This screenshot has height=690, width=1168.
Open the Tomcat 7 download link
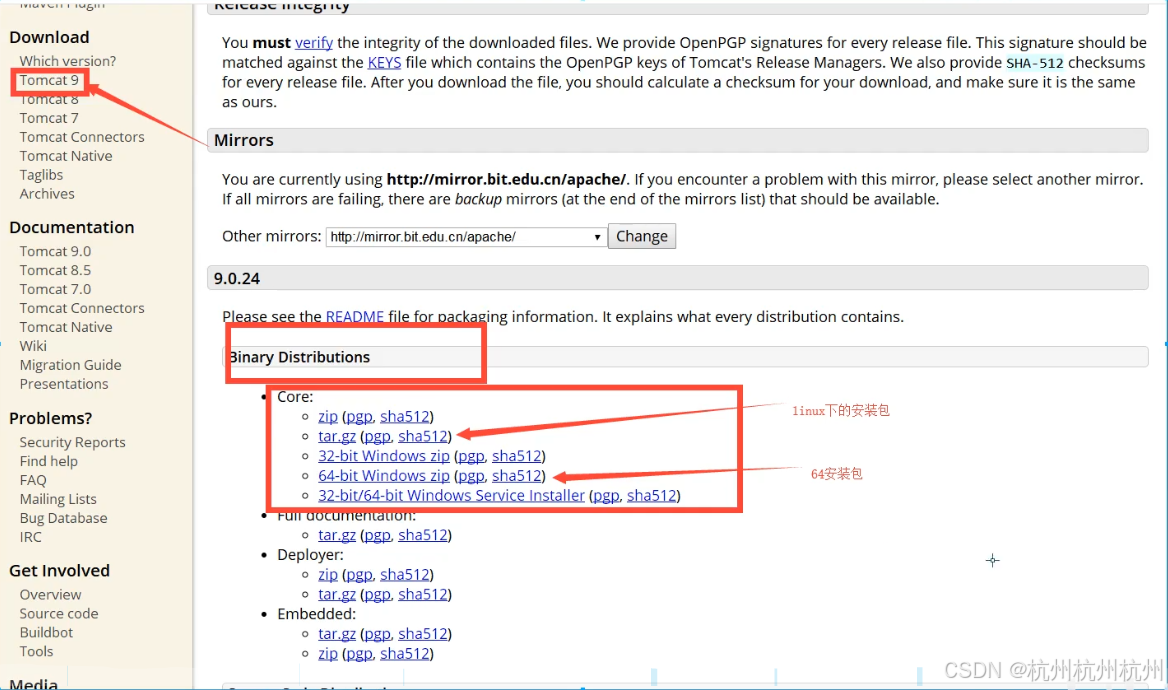click(49, 118)
